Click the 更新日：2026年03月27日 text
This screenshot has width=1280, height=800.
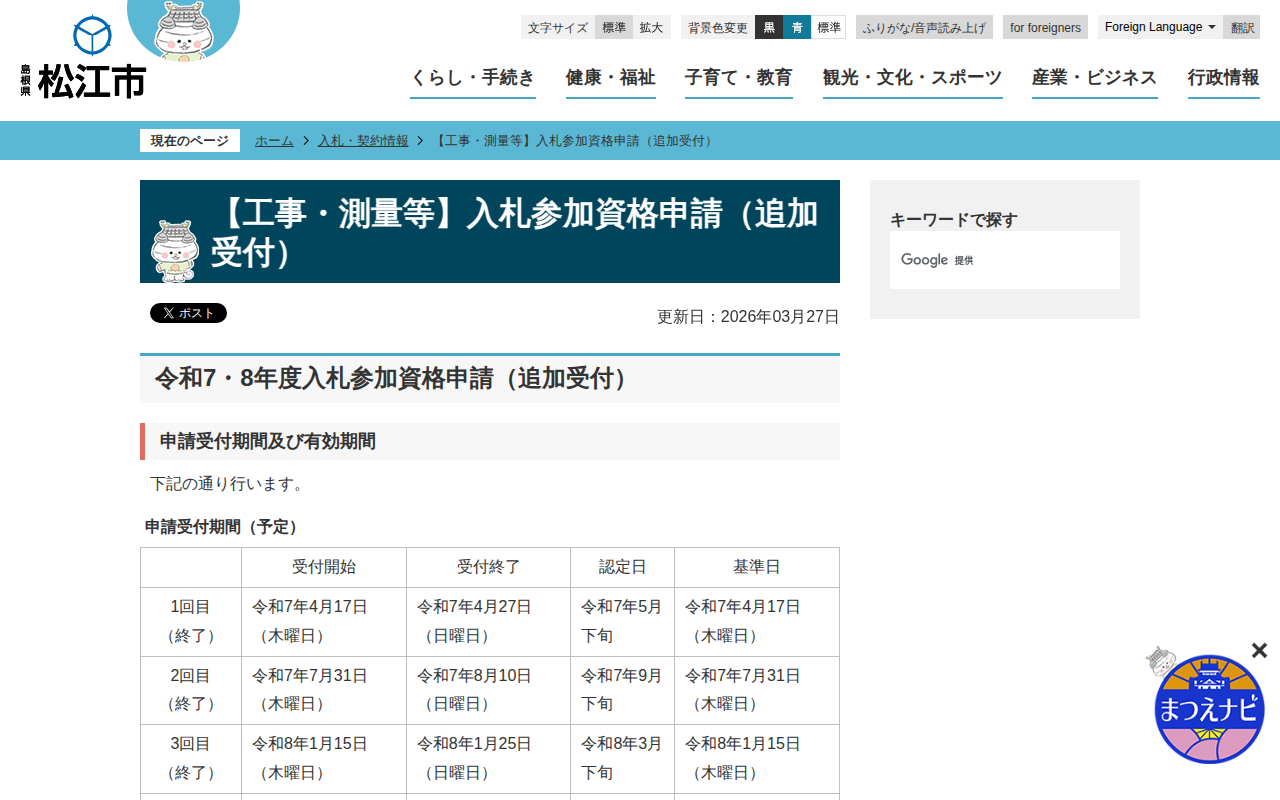point(748,317)
